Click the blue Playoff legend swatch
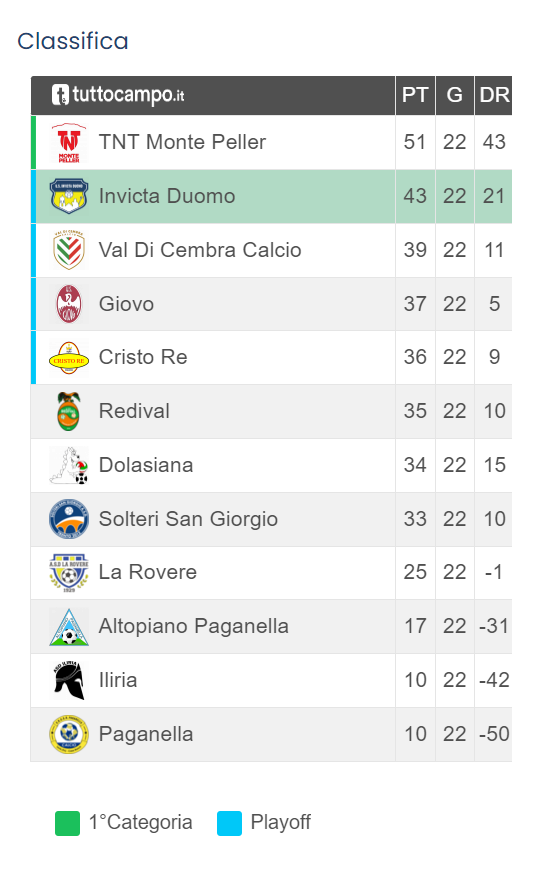 [229, 824]
